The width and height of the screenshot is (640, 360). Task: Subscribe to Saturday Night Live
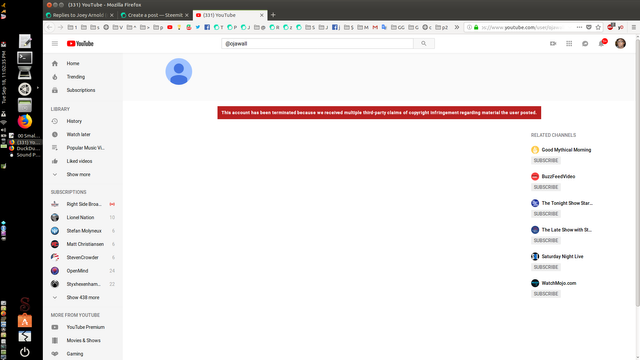click(546, 267)
